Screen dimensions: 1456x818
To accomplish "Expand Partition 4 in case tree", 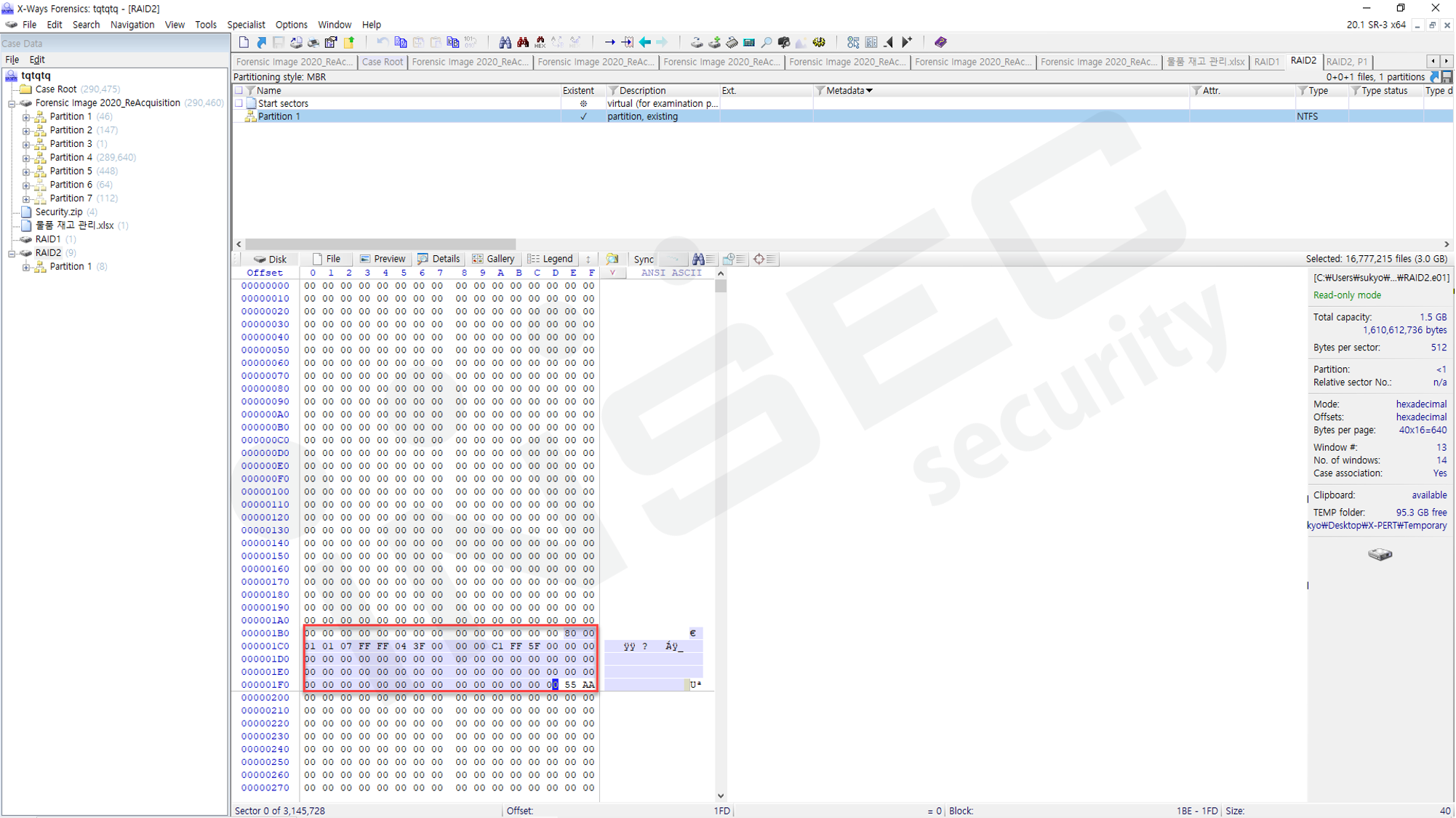I will [26, 158].
